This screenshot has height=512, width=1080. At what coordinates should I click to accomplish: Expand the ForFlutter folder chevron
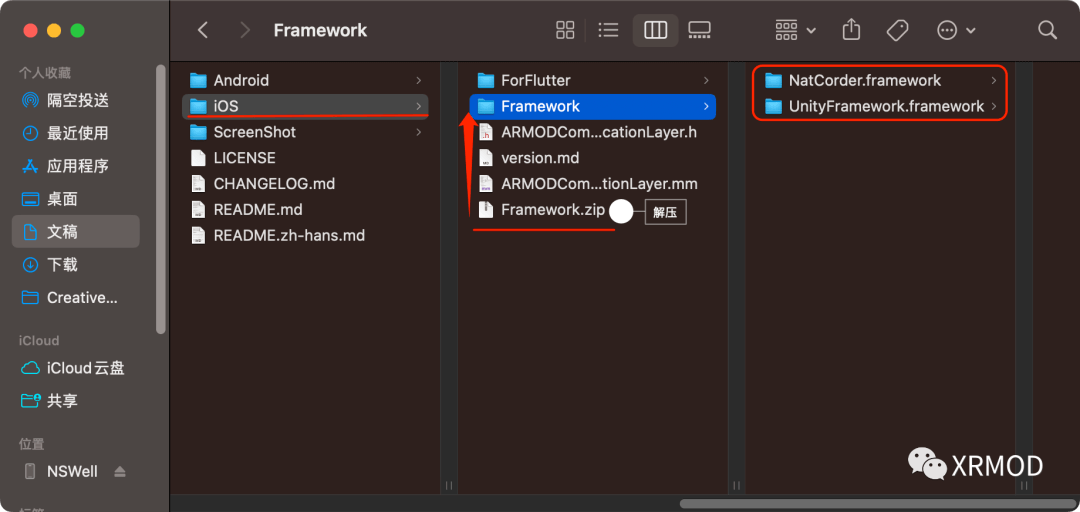[706, 81]
